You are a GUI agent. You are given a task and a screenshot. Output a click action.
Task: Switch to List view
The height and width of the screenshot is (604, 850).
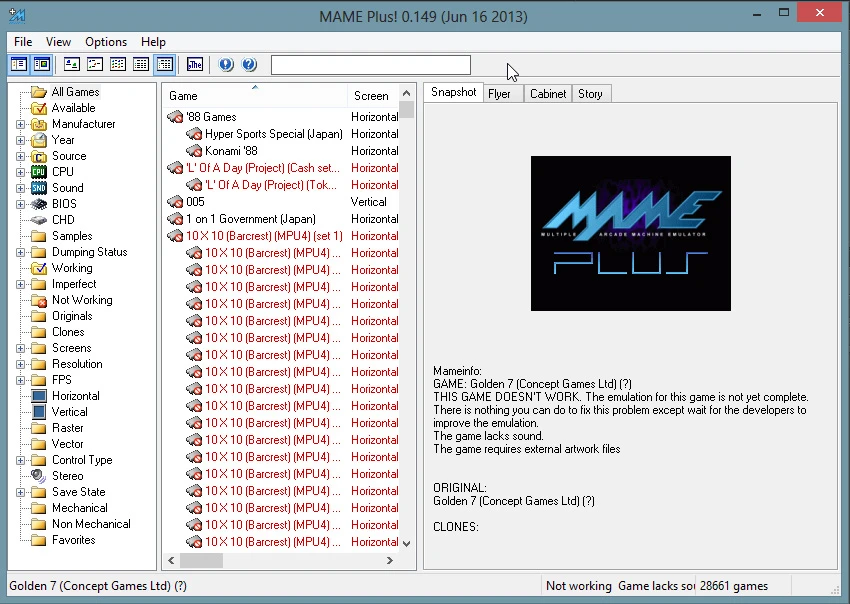click(118, 65)
